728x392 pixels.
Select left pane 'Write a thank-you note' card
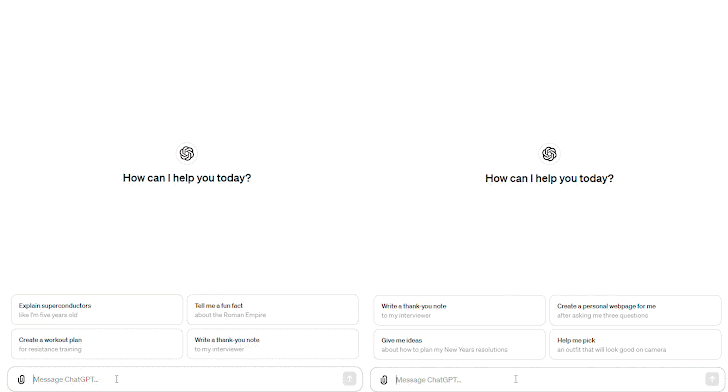pos(273,344)
